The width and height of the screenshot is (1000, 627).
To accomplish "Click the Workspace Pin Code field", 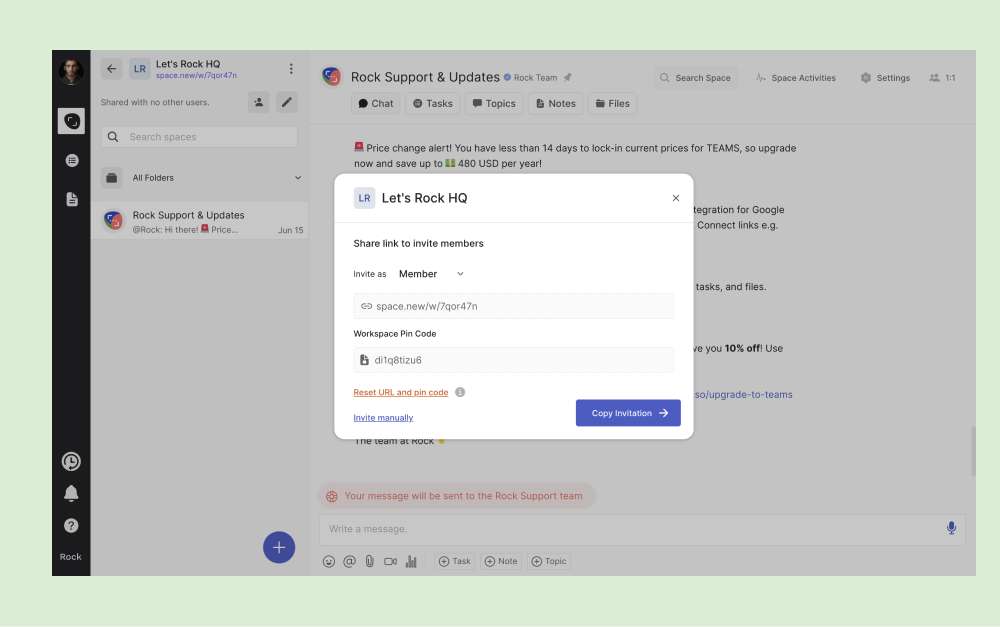I will coord(513,360).
